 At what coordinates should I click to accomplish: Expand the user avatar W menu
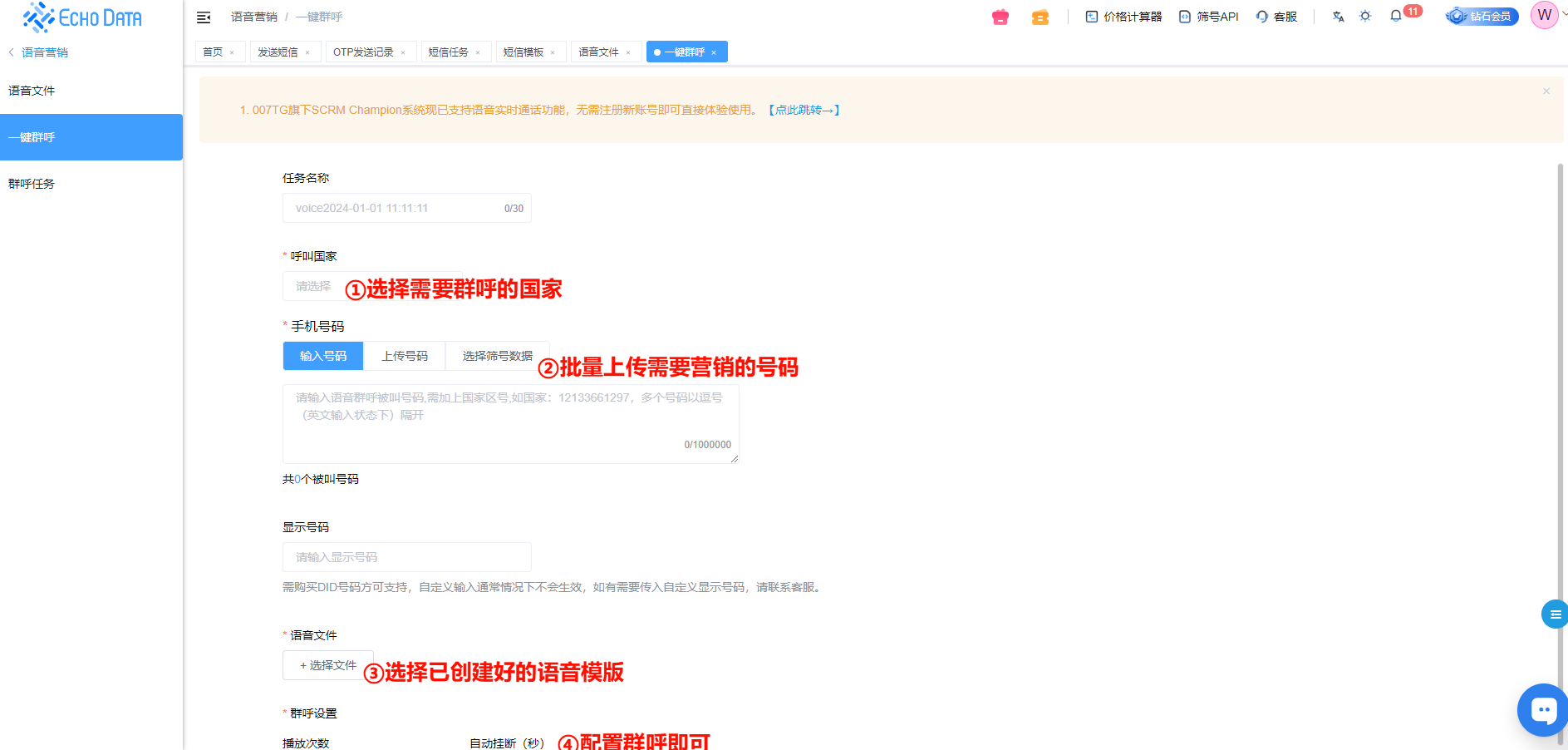[x=1545, y=16]
